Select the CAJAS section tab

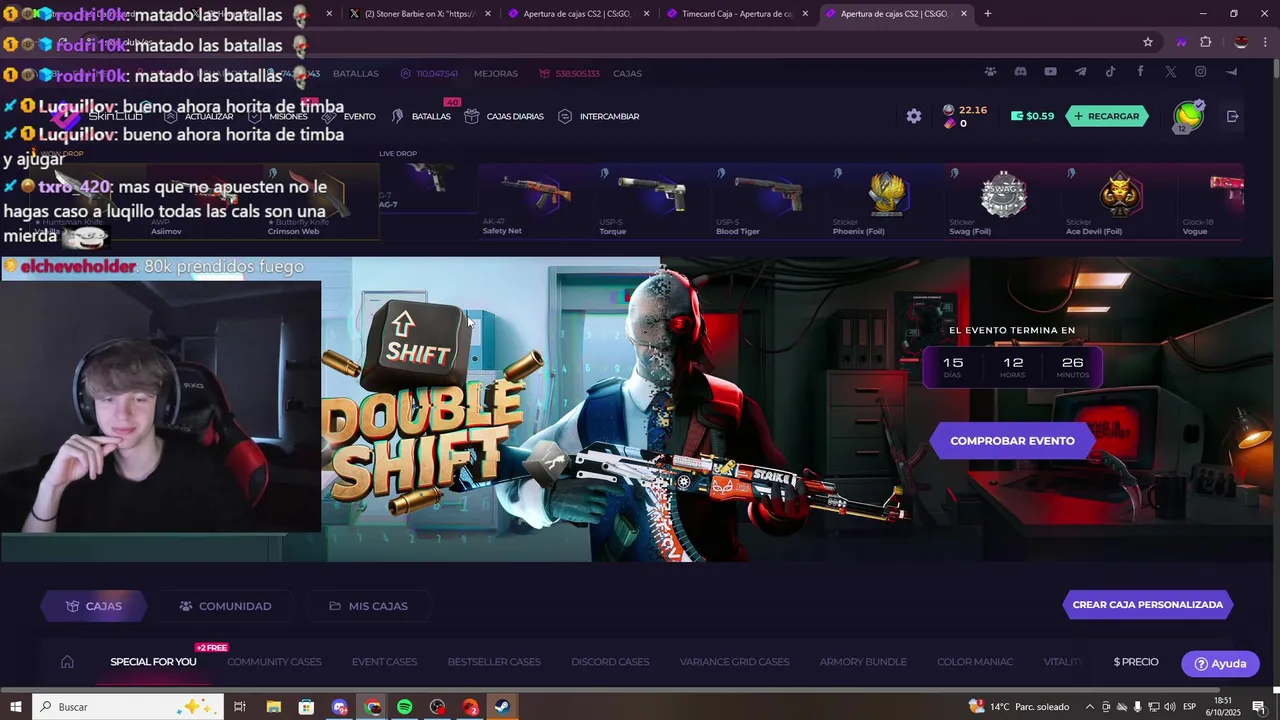tap(93, 606)
